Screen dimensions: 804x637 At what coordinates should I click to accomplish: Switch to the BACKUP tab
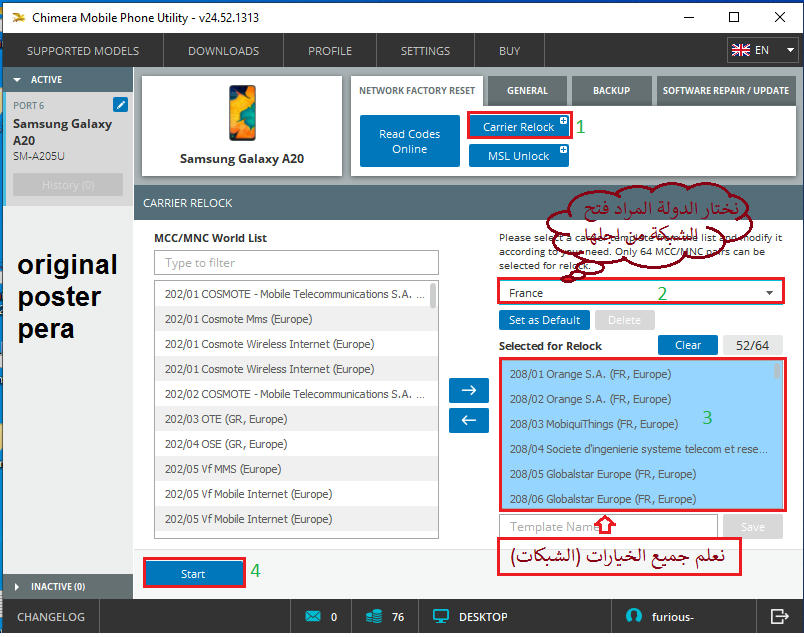pyautogui.click(x=611, y=90)
